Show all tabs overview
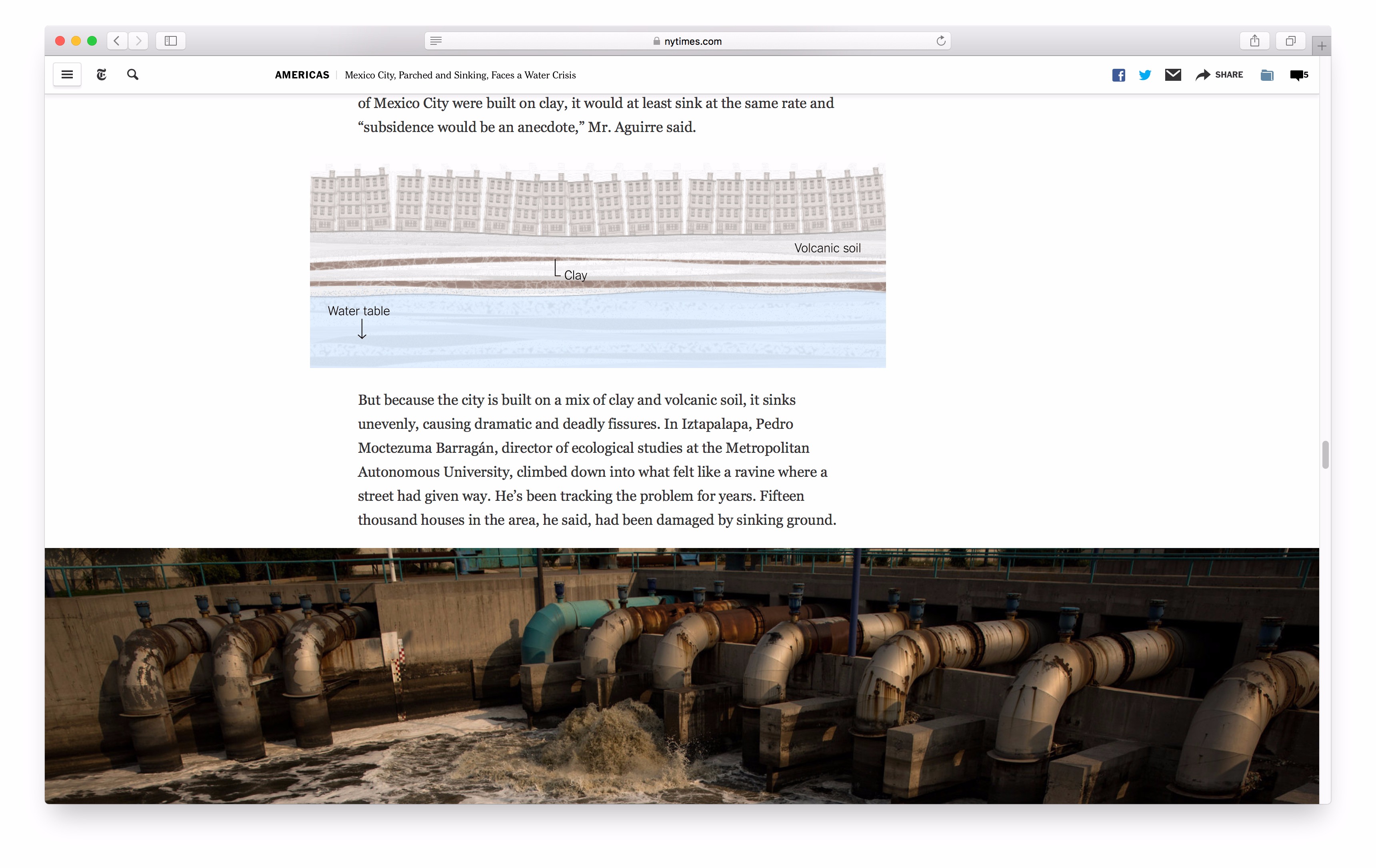 [1290, 40]
